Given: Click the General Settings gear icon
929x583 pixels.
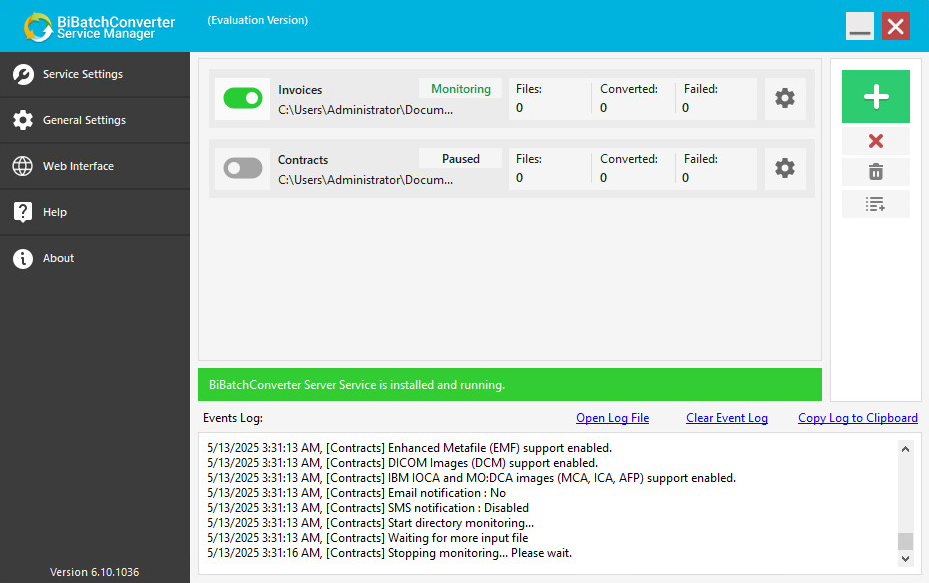Looking at the screenshot, I should click(x=23, y=120).
